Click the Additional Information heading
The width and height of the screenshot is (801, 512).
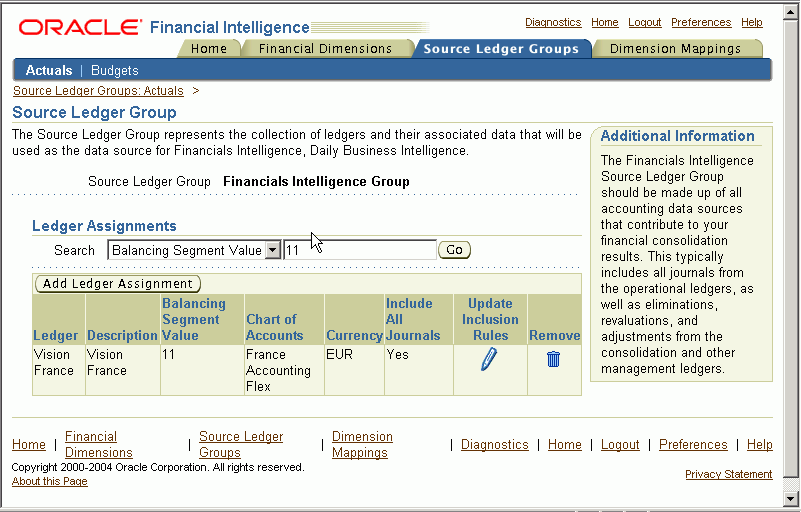(677, 136)
